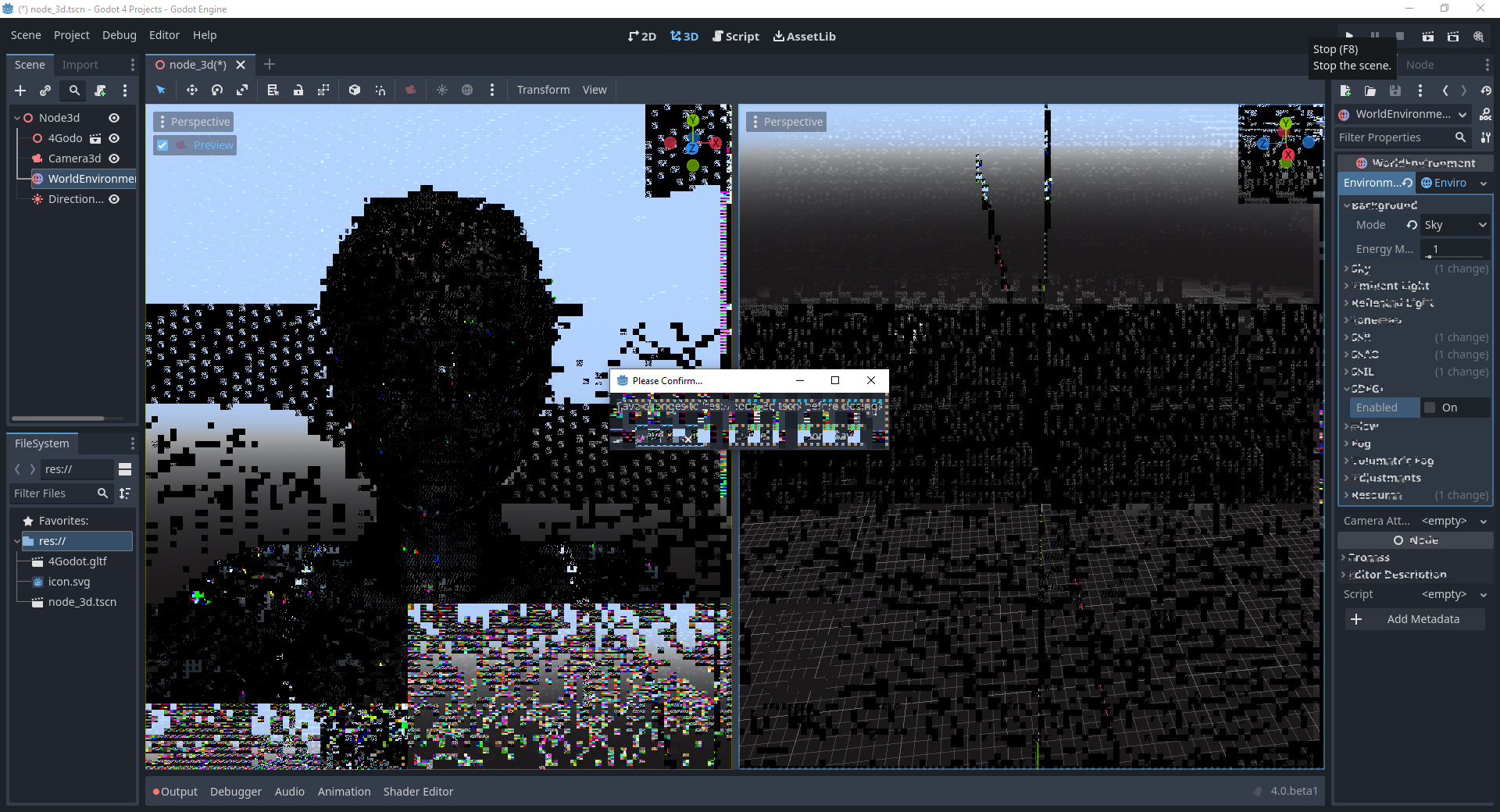Open 4Godo scene in editor icon
This screenshot has width=1500, height=812.
coord(95,138)
